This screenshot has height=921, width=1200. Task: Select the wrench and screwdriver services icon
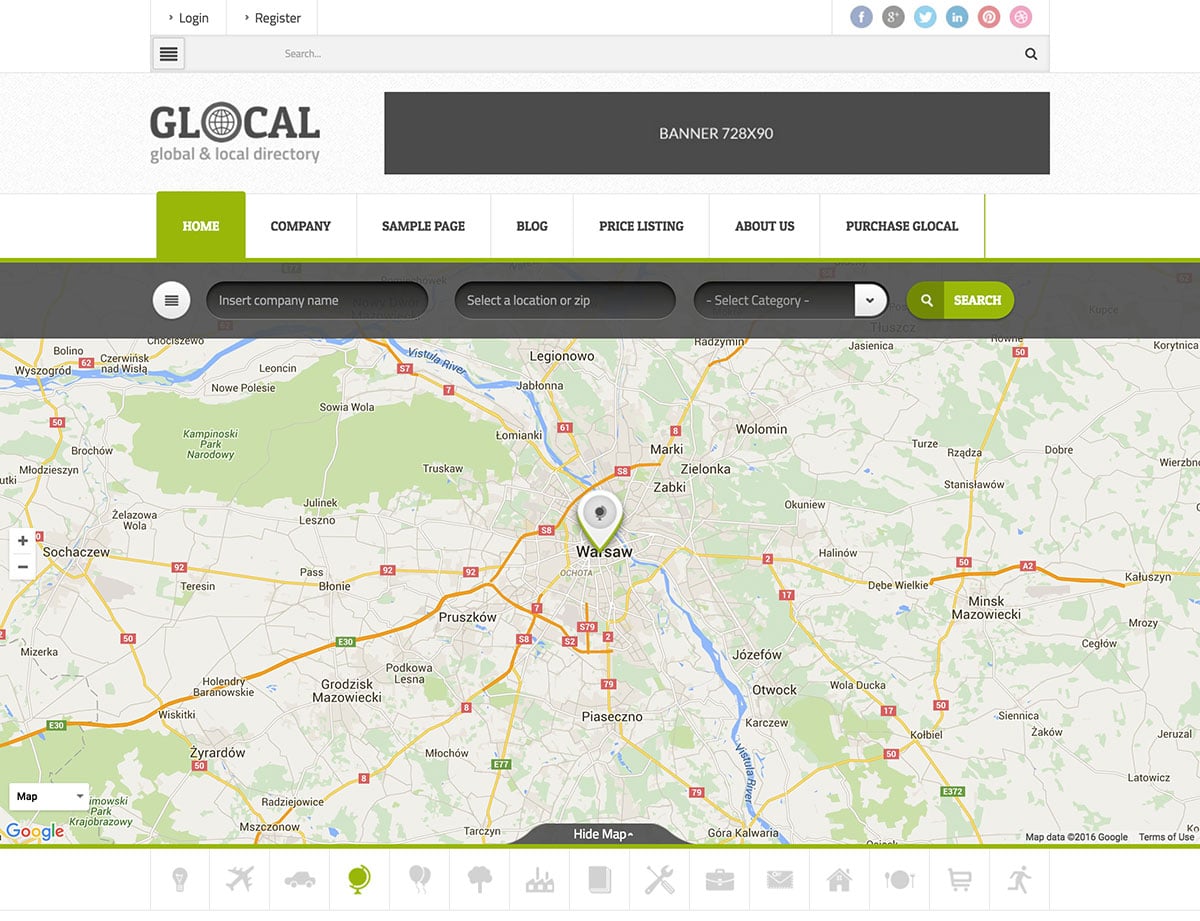pyautogui.click(x=659, y=880)
